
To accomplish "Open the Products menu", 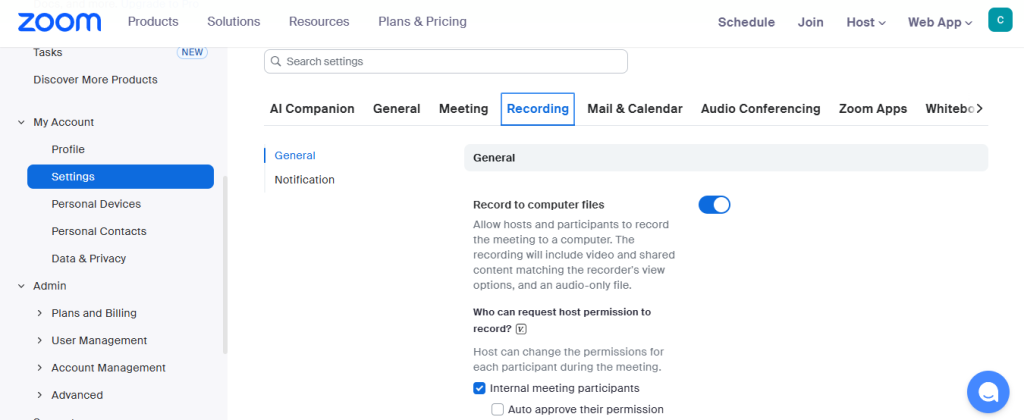I will point(153,22).
